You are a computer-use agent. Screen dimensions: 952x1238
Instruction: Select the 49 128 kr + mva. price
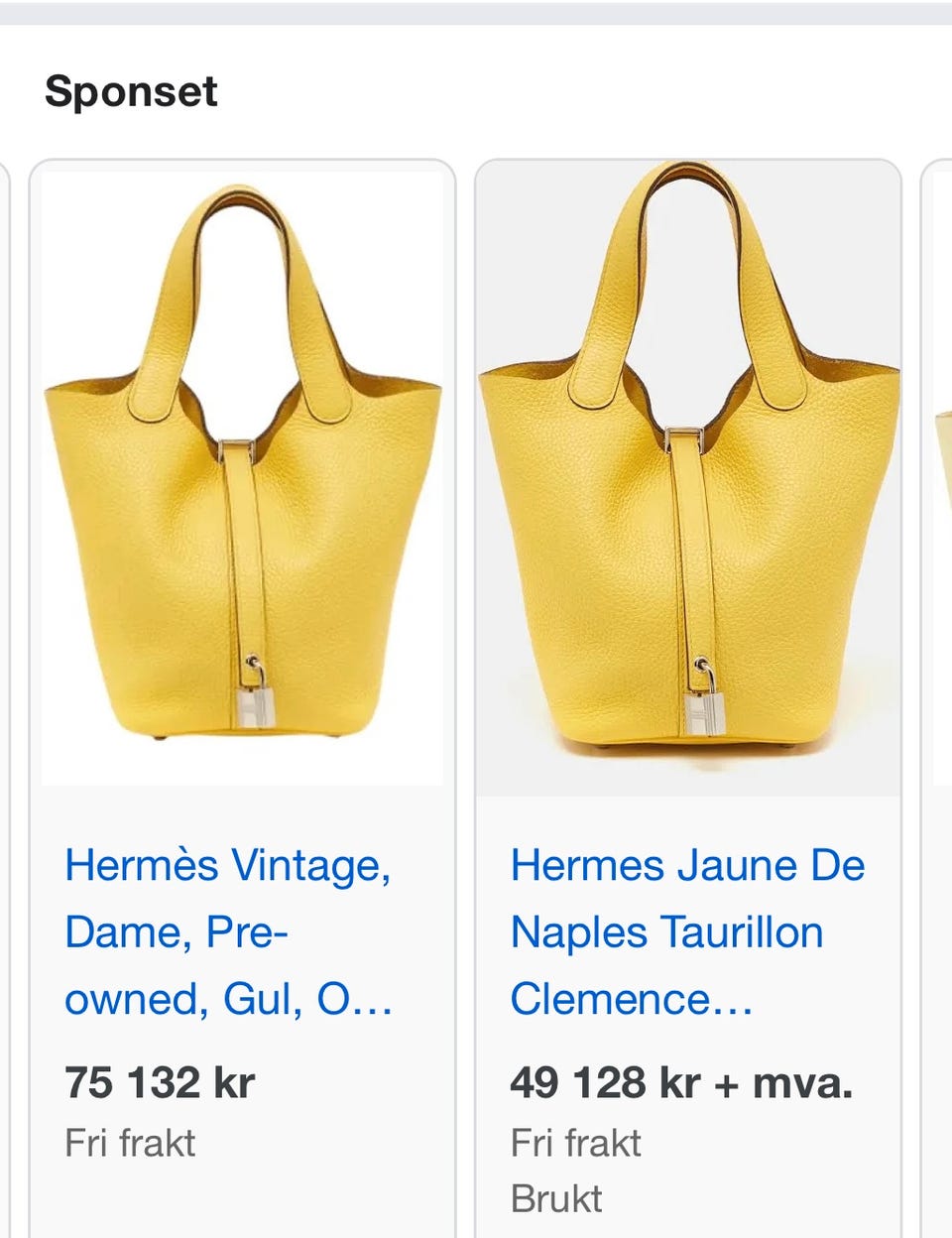[681, 1082]
